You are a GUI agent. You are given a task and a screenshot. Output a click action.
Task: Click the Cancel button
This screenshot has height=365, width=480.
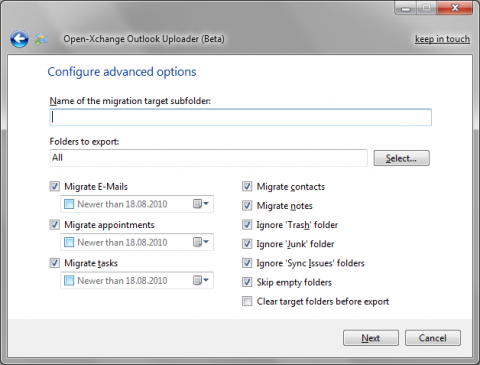point(433,338)
